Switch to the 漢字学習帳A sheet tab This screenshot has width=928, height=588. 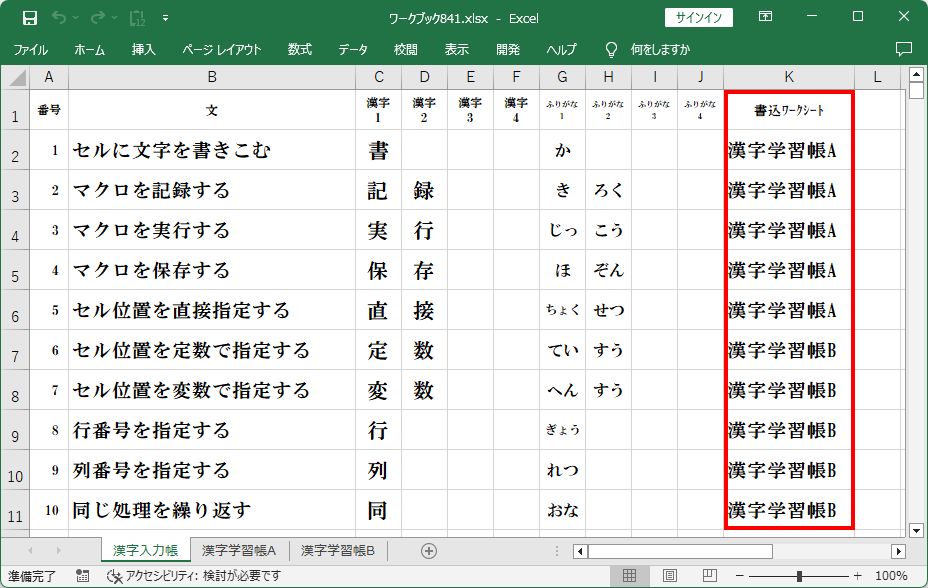pyautogui.click(x=239, y=551)
